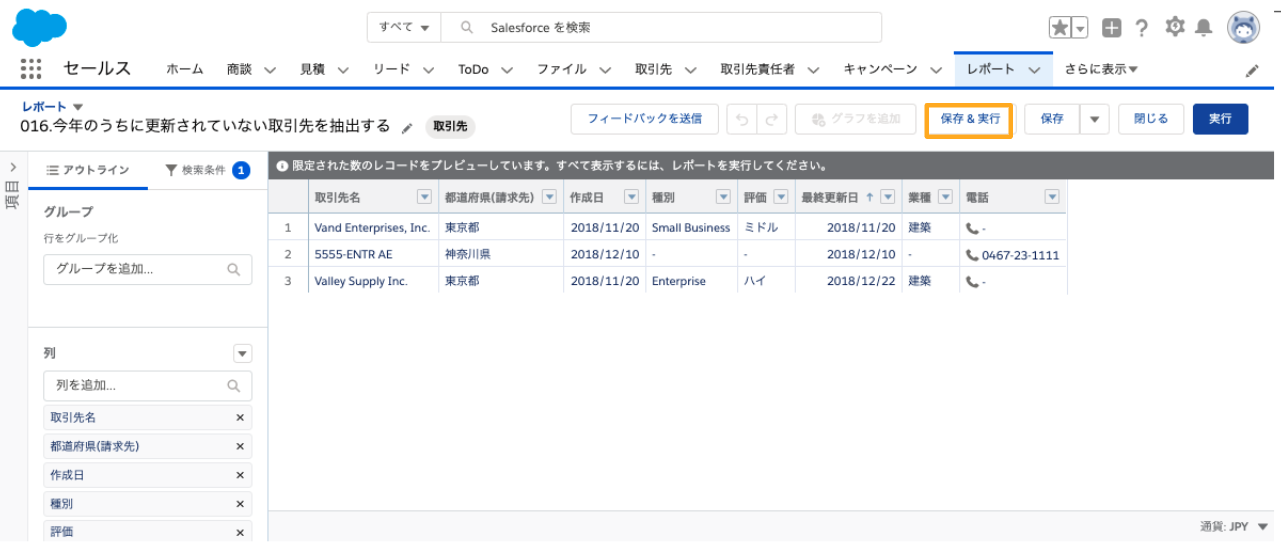This screenshot has height=547, width=1281.
Task: Open the 作成日 column header dropdown
Action: click(632, 198)
